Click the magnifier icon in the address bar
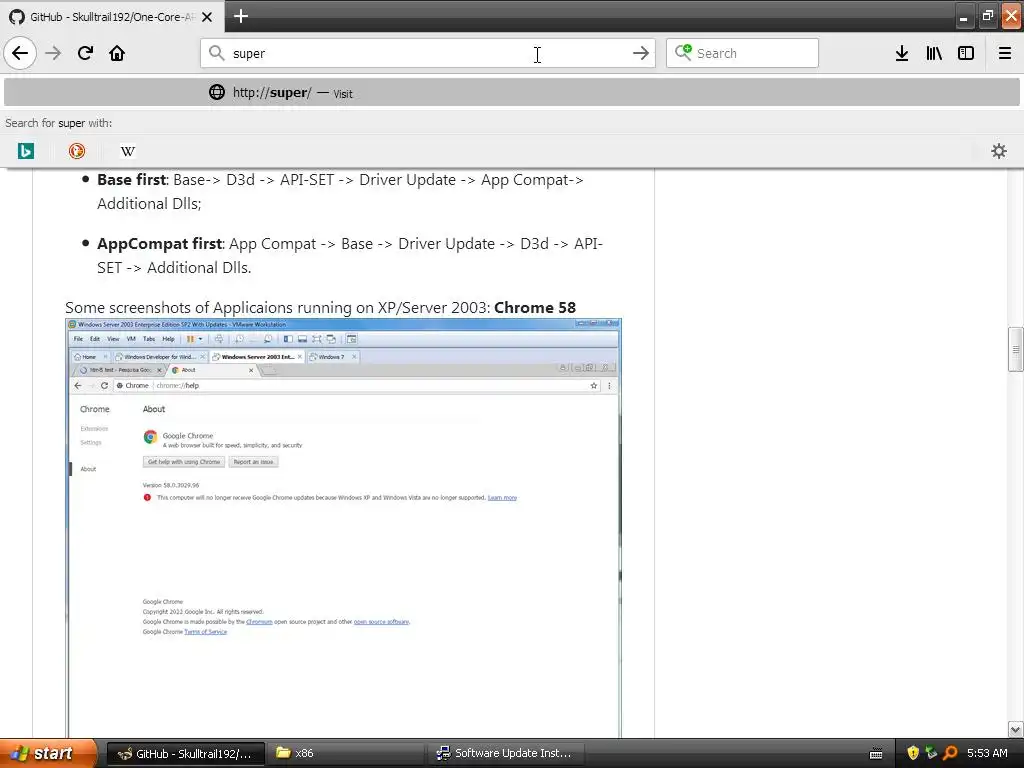1024x768 pixels. [x=216, y=53]
